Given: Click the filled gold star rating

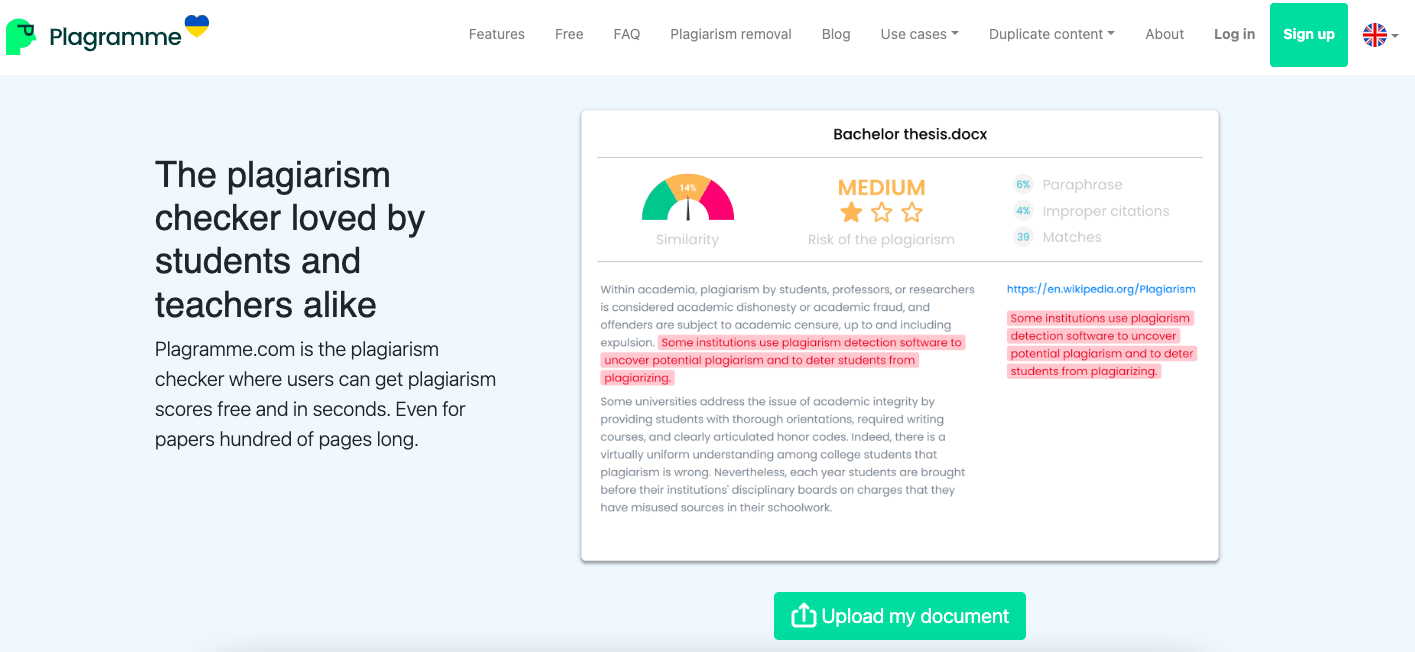Looking at the screenshot, I should 851,212.
